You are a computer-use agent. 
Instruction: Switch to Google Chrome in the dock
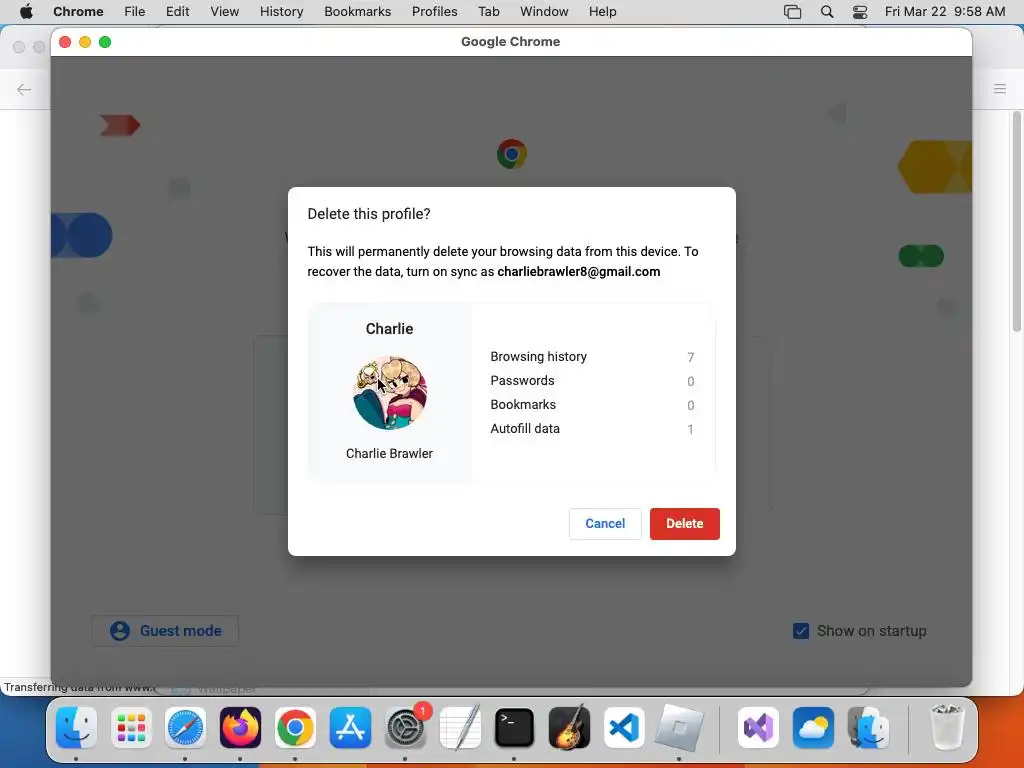coord(295,728)
